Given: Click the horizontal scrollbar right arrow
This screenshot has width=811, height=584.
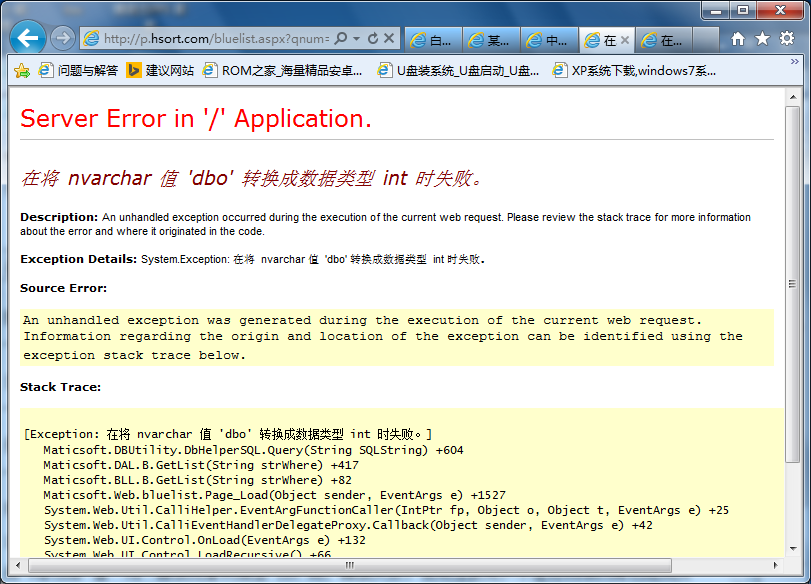Looking at the screenshot, I should [775, 565].
